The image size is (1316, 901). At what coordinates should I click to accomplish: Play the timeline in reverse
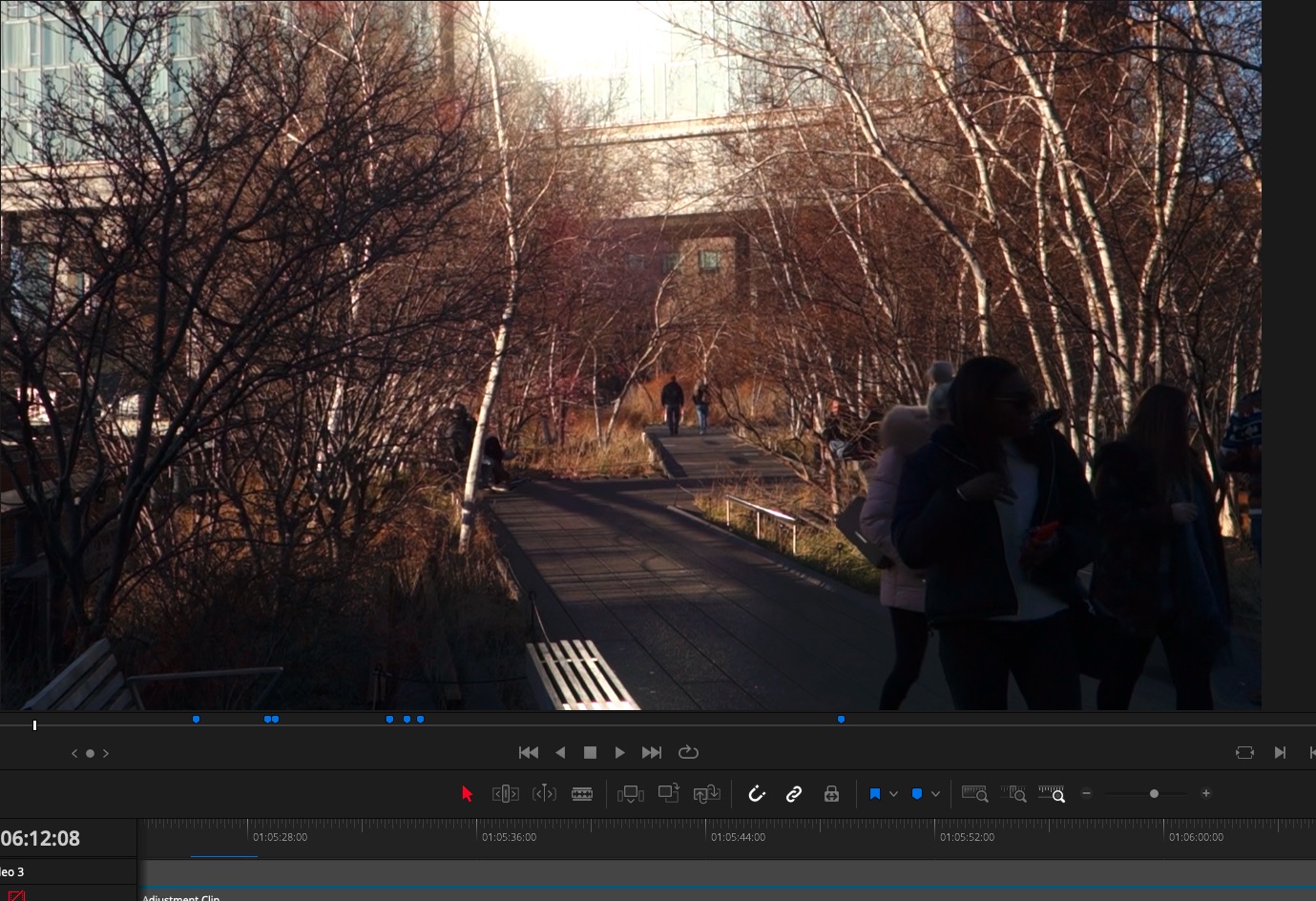click(560, 752)
